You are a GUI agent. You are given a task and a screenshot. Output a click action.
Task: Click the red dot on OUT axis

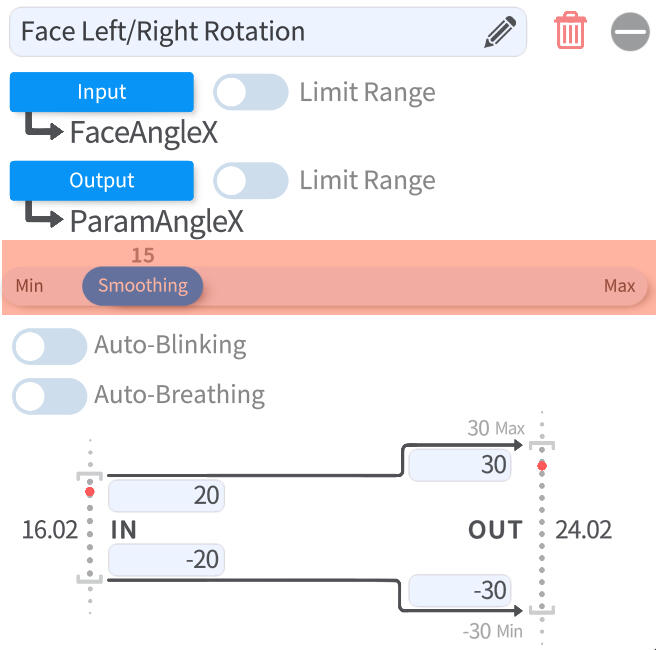542,466
